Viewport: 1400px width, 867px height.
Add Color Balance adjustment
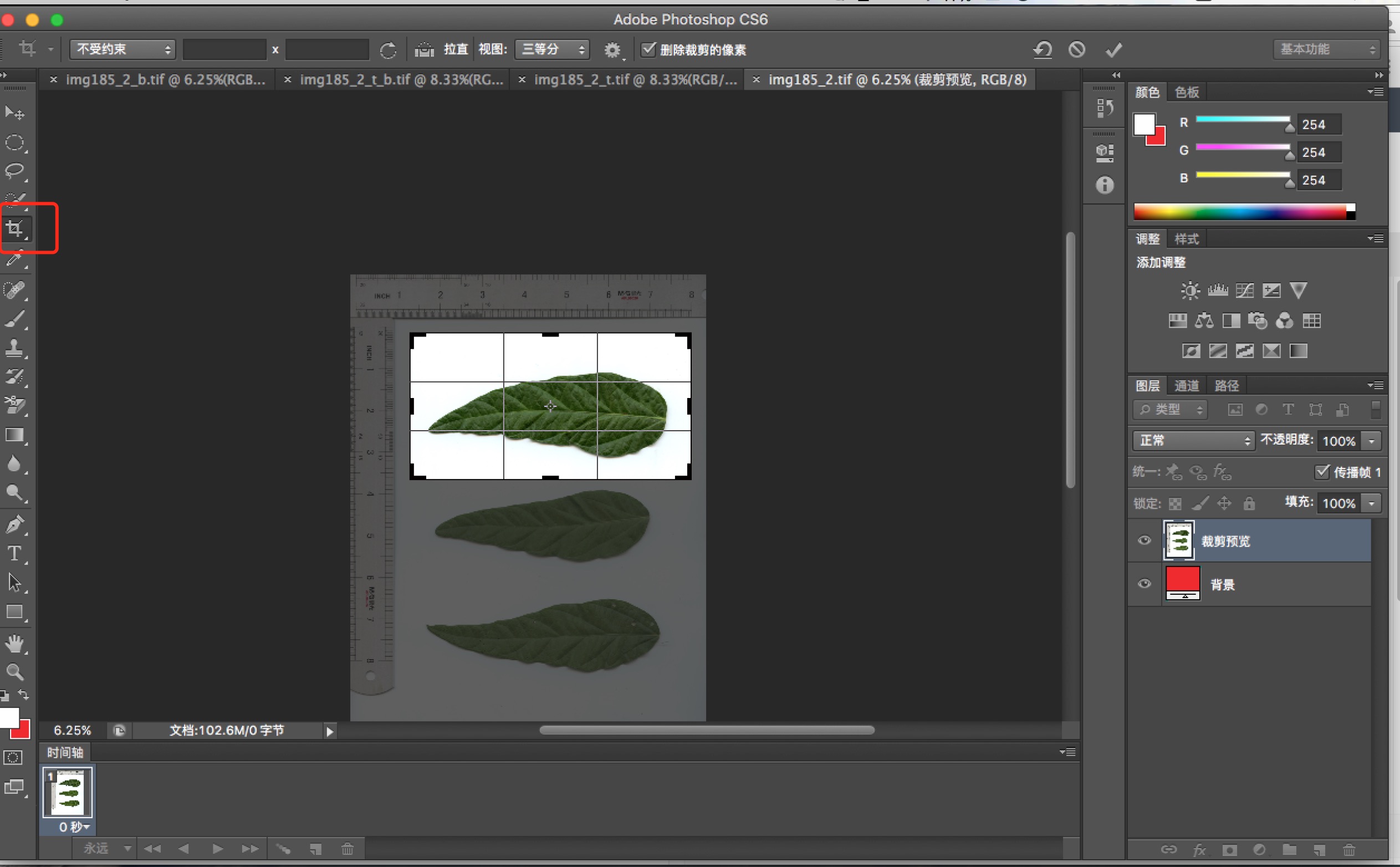(1204, 320)
